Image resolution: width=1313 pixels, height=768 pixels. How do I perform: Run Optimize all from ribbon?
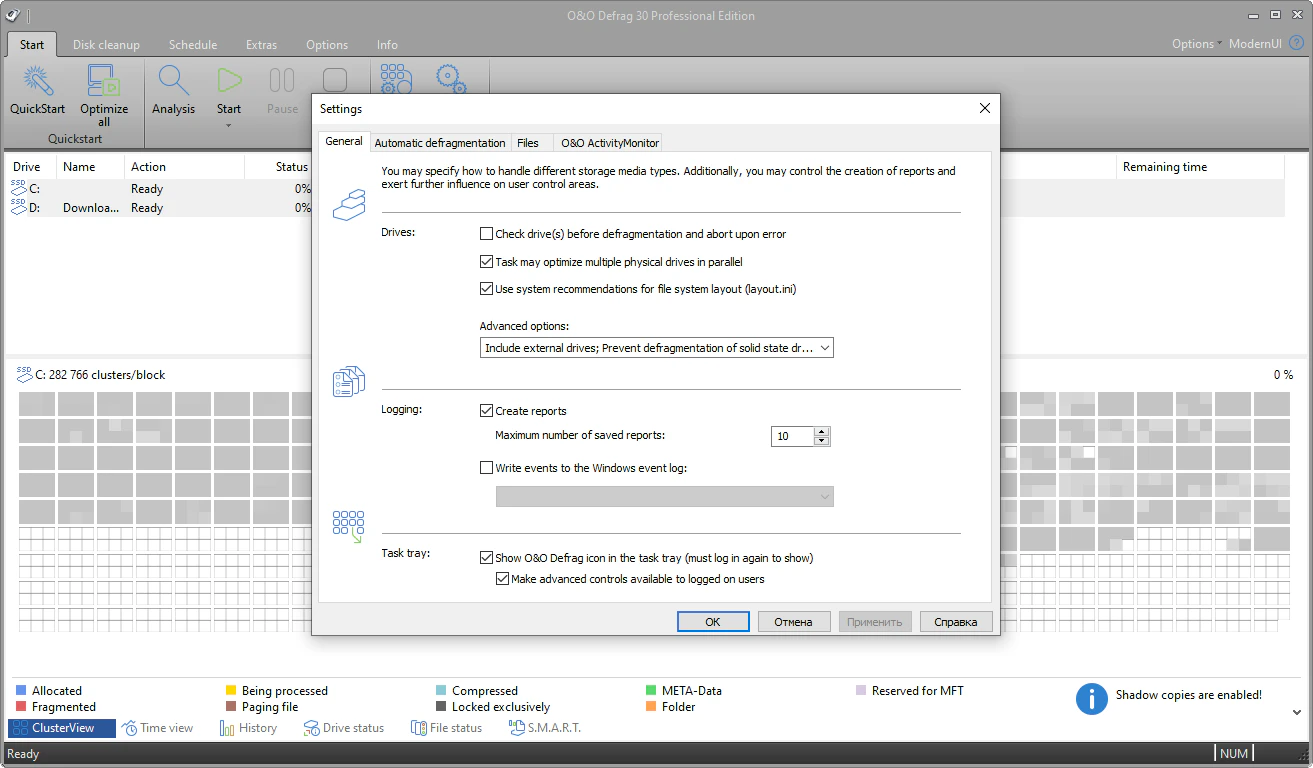pyautogui.click(x=104, y=95)
